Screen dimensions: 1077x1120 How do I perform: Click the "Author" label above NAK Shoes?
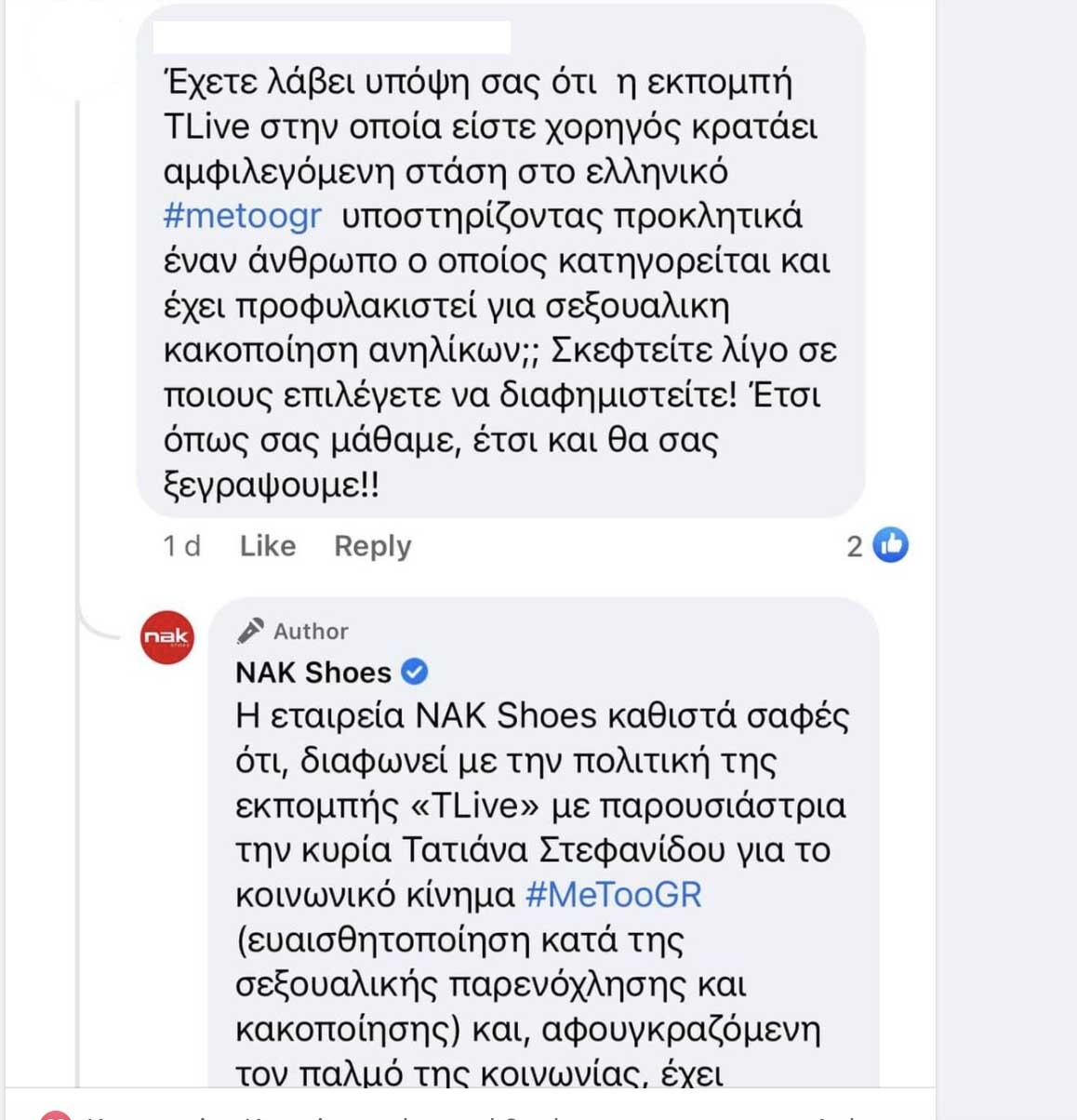tap(311, 632)
